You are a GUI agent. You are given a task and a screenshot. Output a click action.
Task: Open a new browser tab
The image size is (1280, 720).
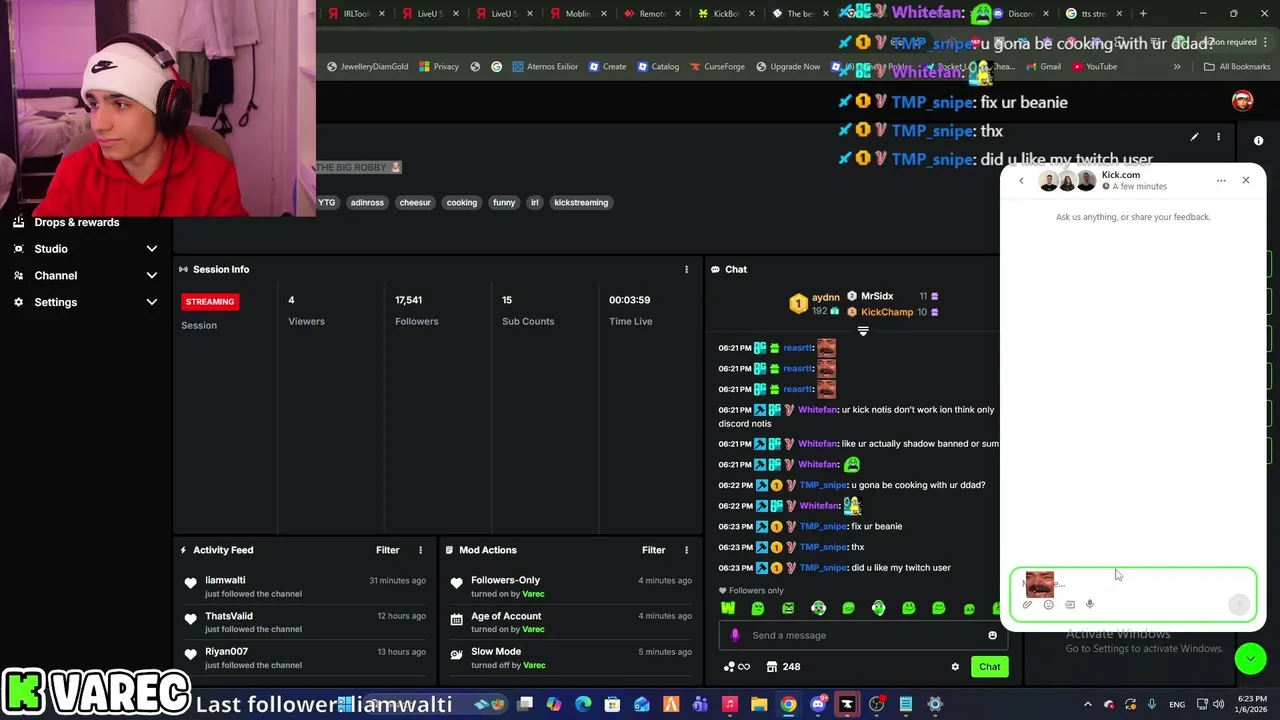1143,14
